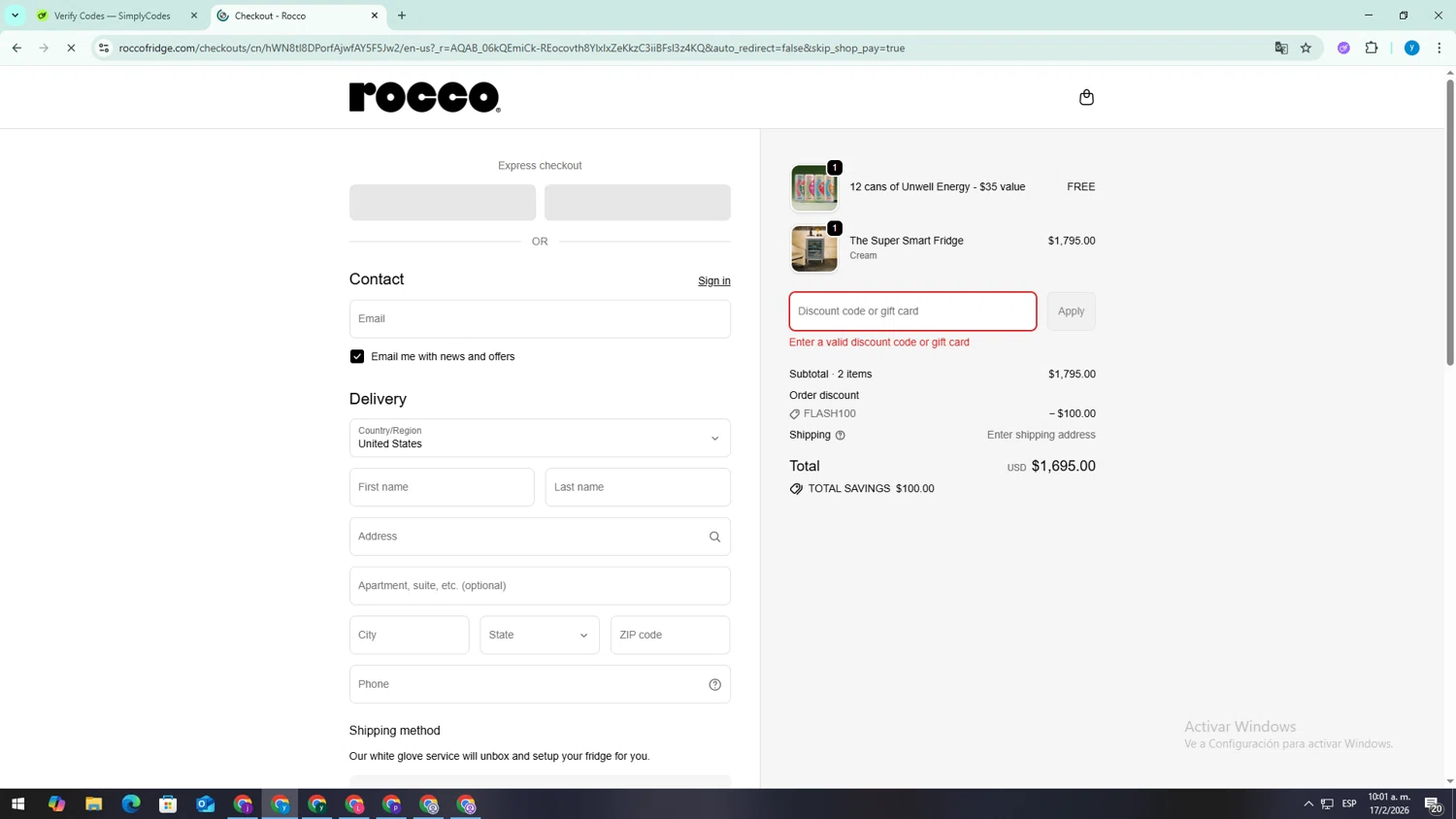Click the Total Savings tag icon
The height and width of the screenshot is (819, 1456).
tap(796, 489)
